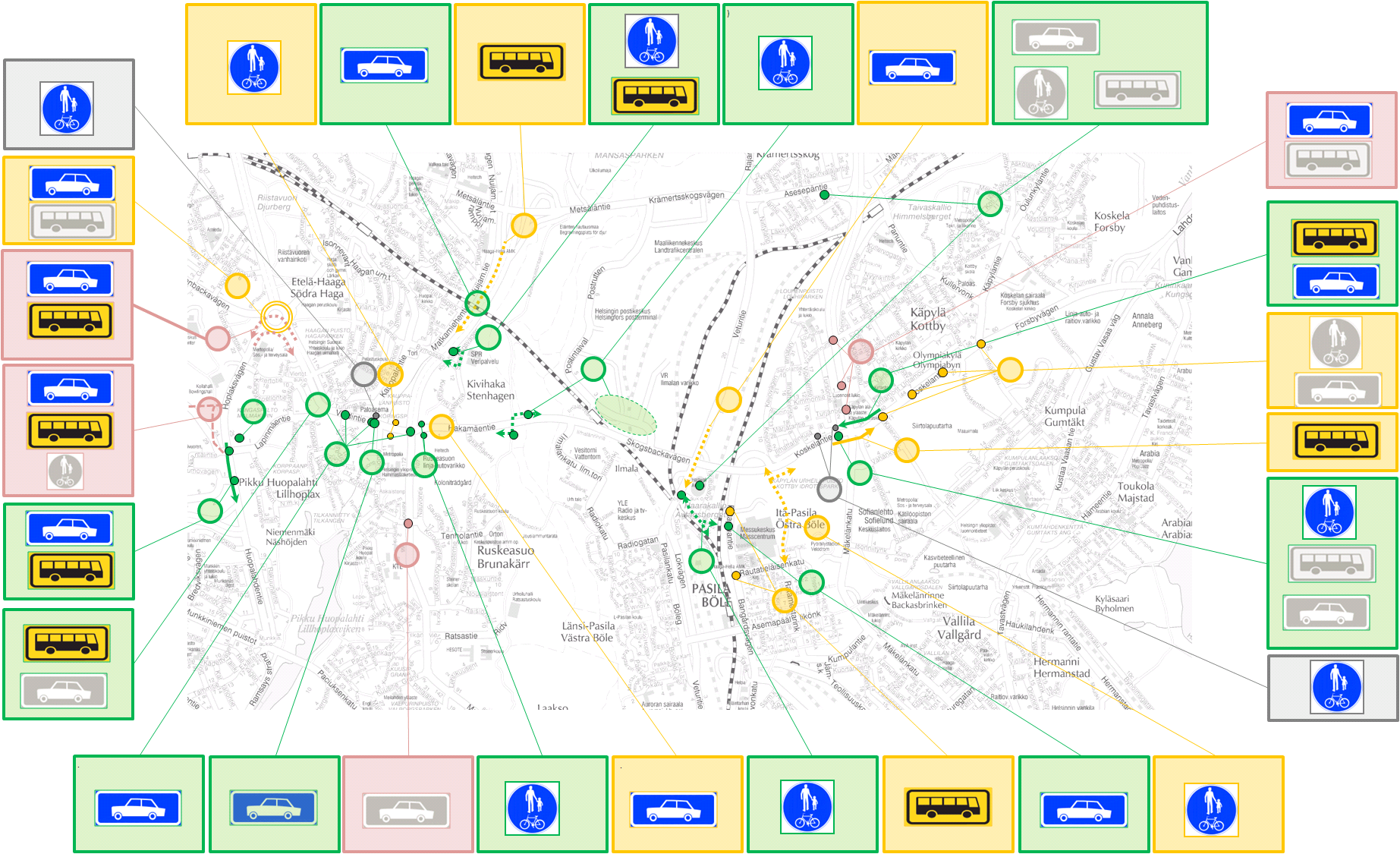
Task: Click the 'Messukeskus Mässcentrum' label
Action: coord(757,534)
